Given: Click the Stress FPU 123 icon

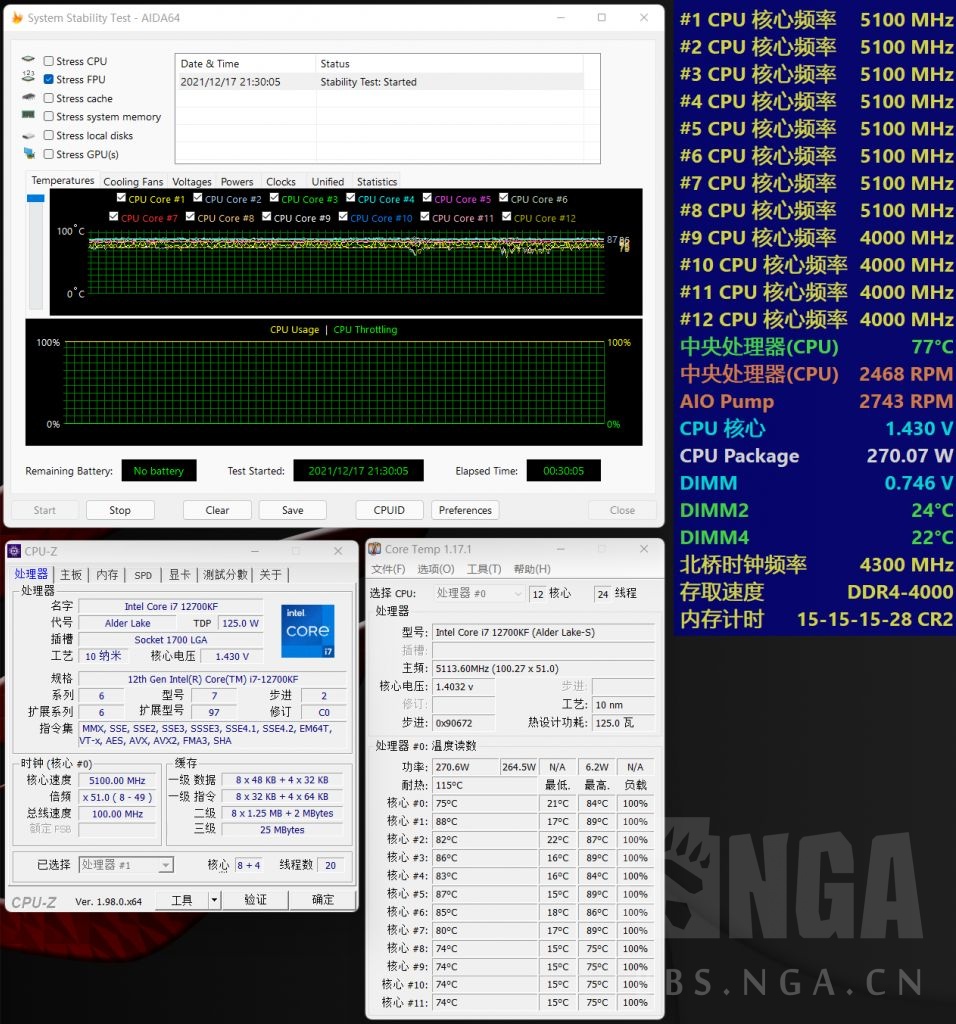Looking at the screenshot, I should click(28, 80).
